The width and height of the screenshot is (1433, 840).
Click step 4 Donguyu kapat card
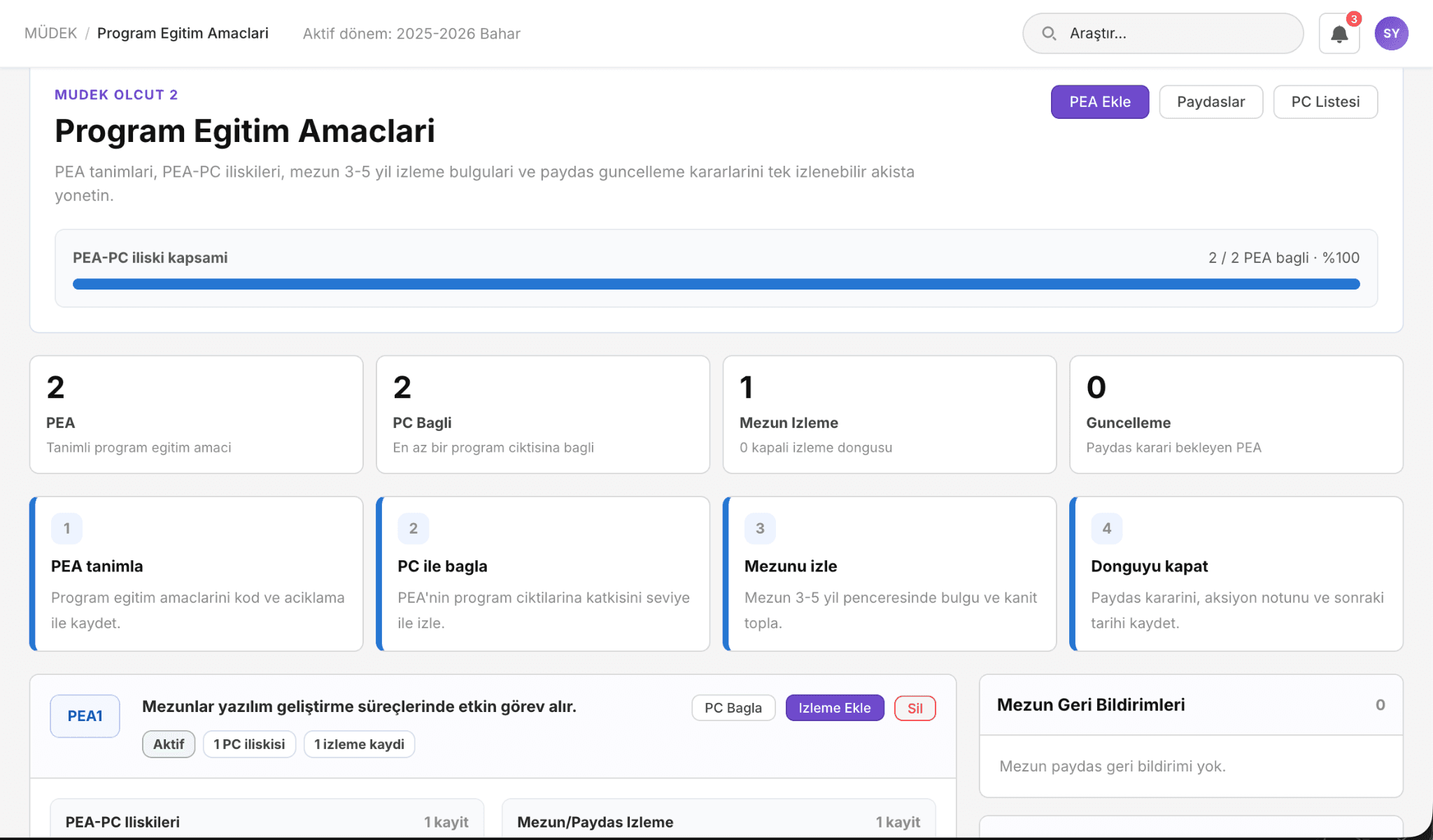[1236, 574]
